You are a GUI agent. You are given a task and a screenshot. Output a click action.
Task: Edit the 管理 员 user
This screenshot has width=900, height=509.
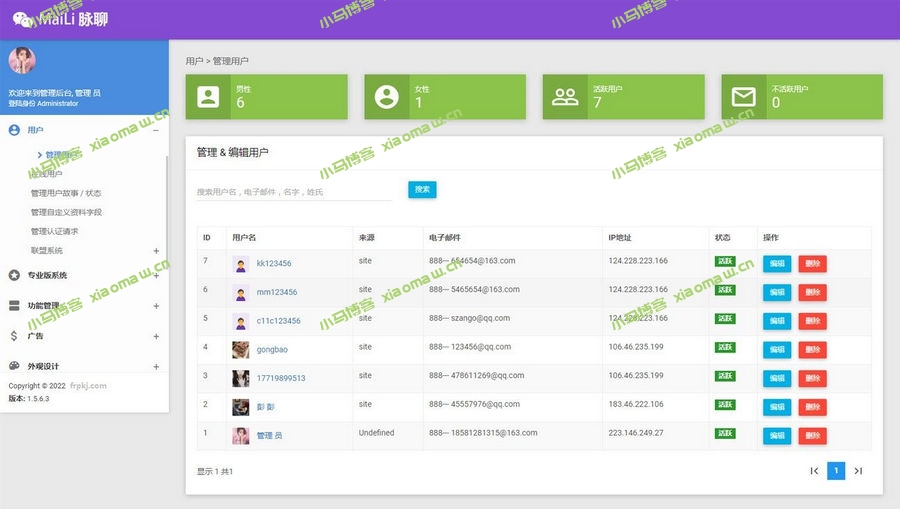[x=777, y=436]
